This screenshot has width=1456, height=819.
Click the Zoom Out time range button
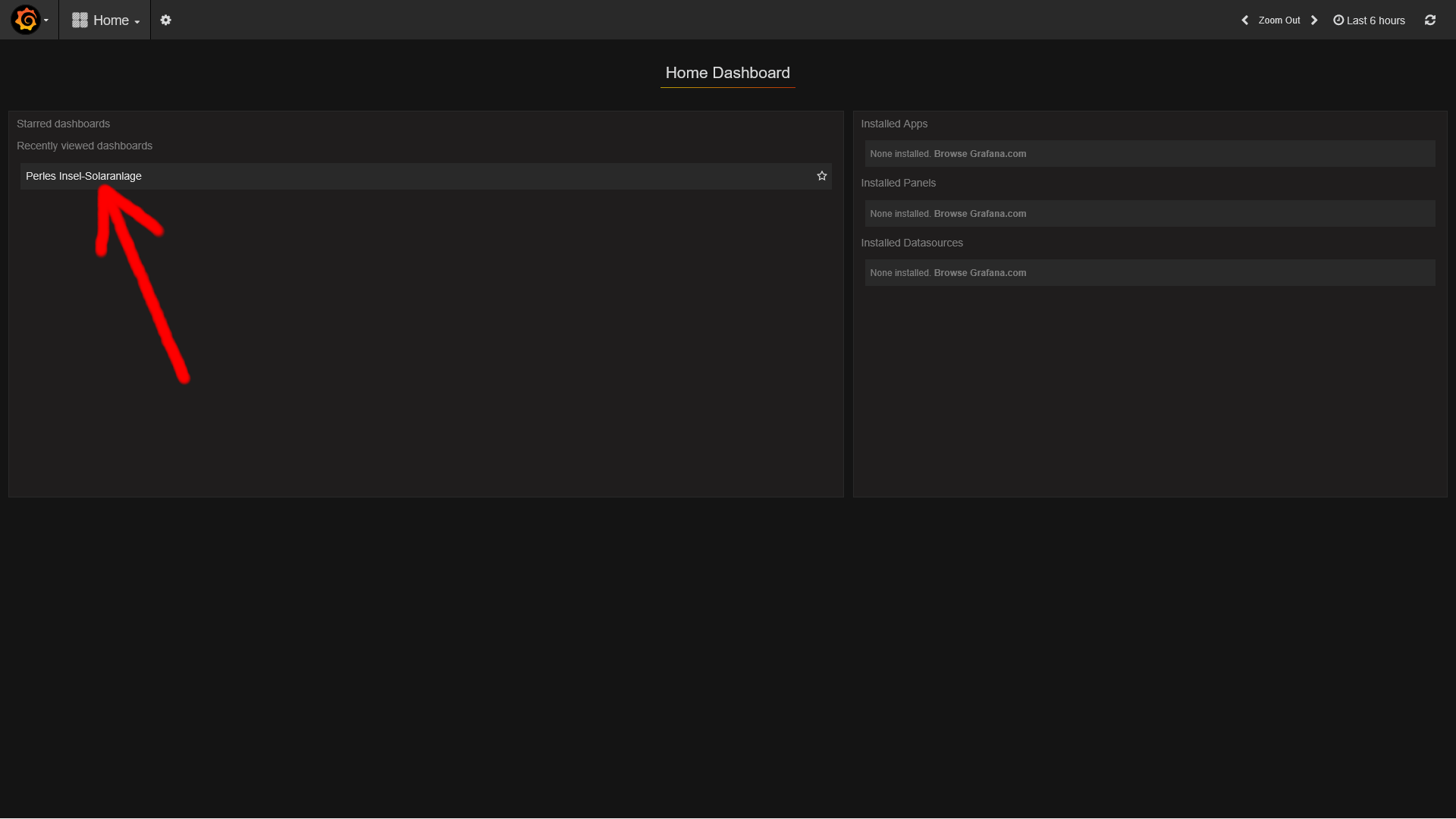point(1279,20)
